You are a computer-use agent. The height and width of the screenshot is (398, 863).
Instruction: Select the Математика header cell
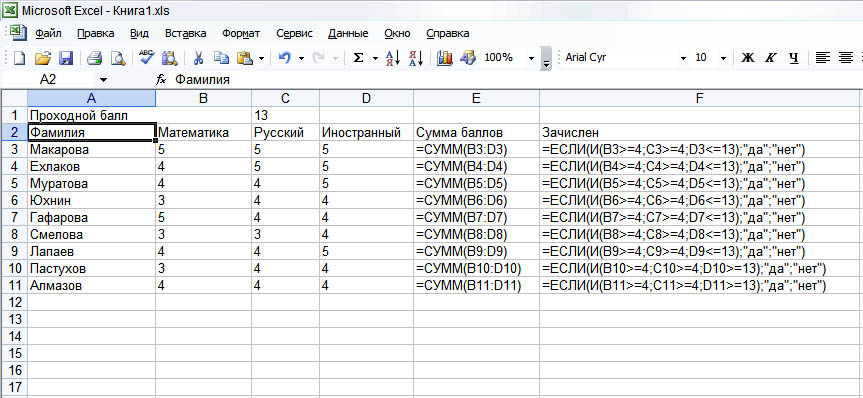pos(204,133)
